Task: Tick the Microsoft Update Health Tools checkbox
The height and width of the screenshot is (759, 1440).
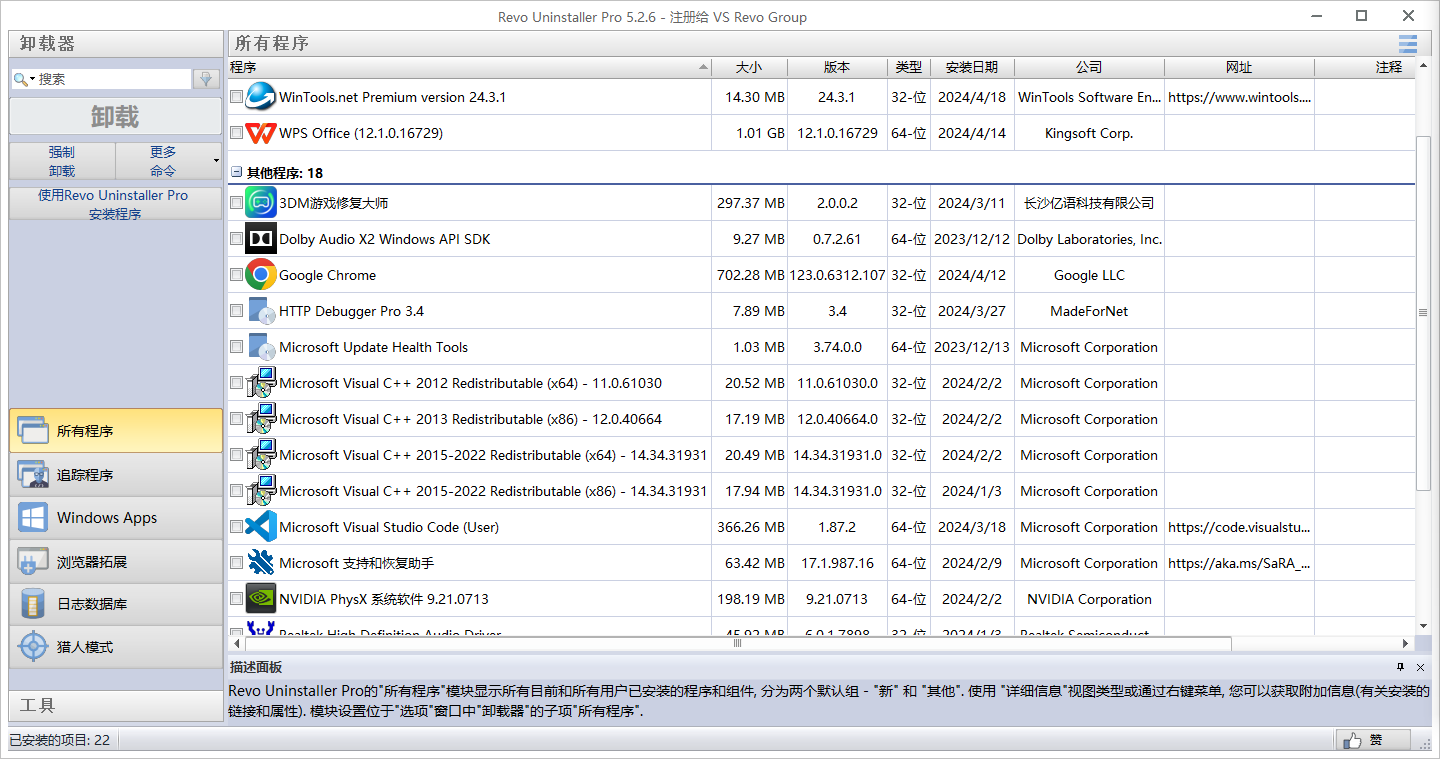Action: pos(236,347)
